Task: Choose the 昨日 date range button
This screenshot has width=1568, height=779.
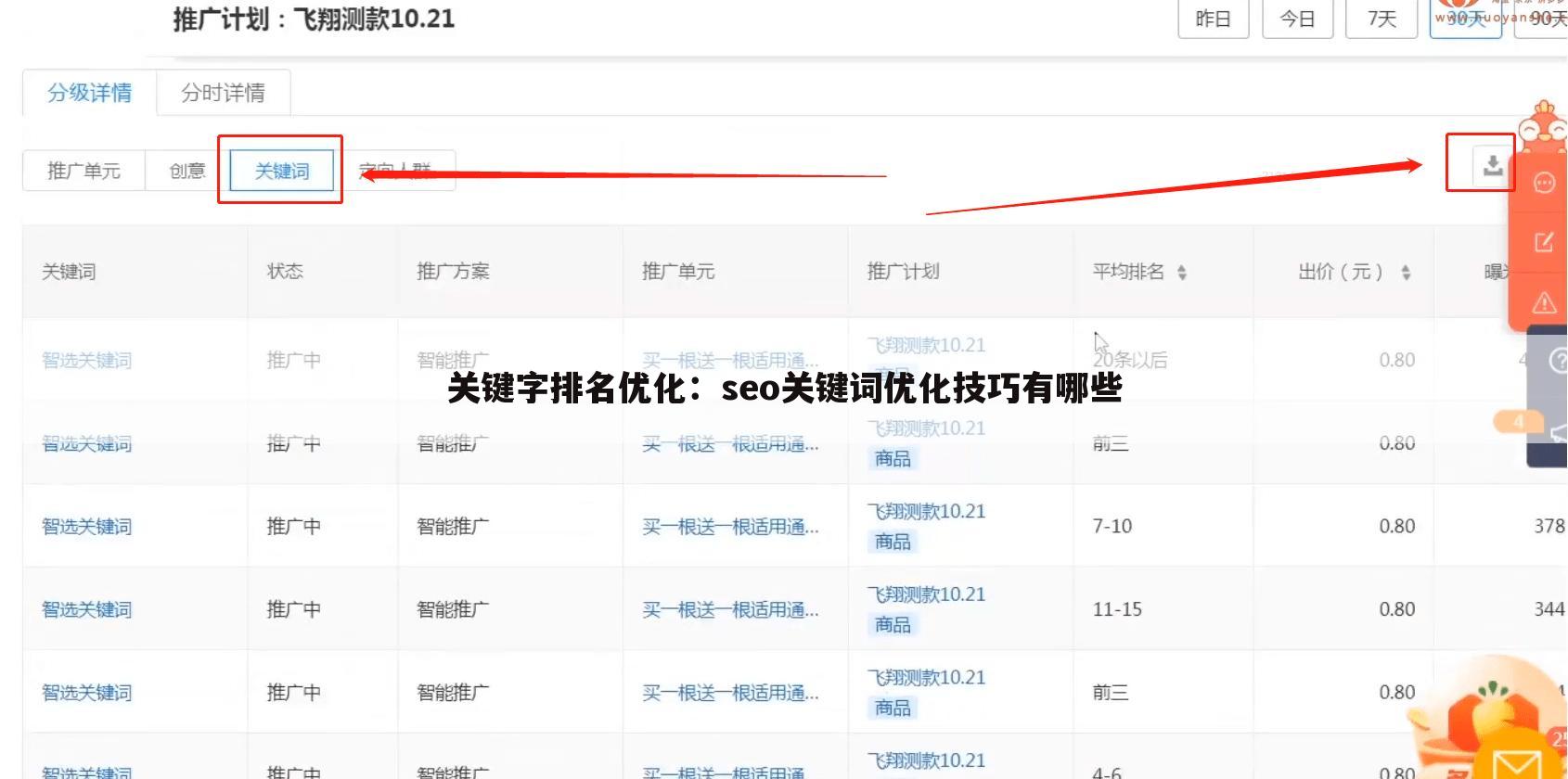Action: pos(1214,19)
